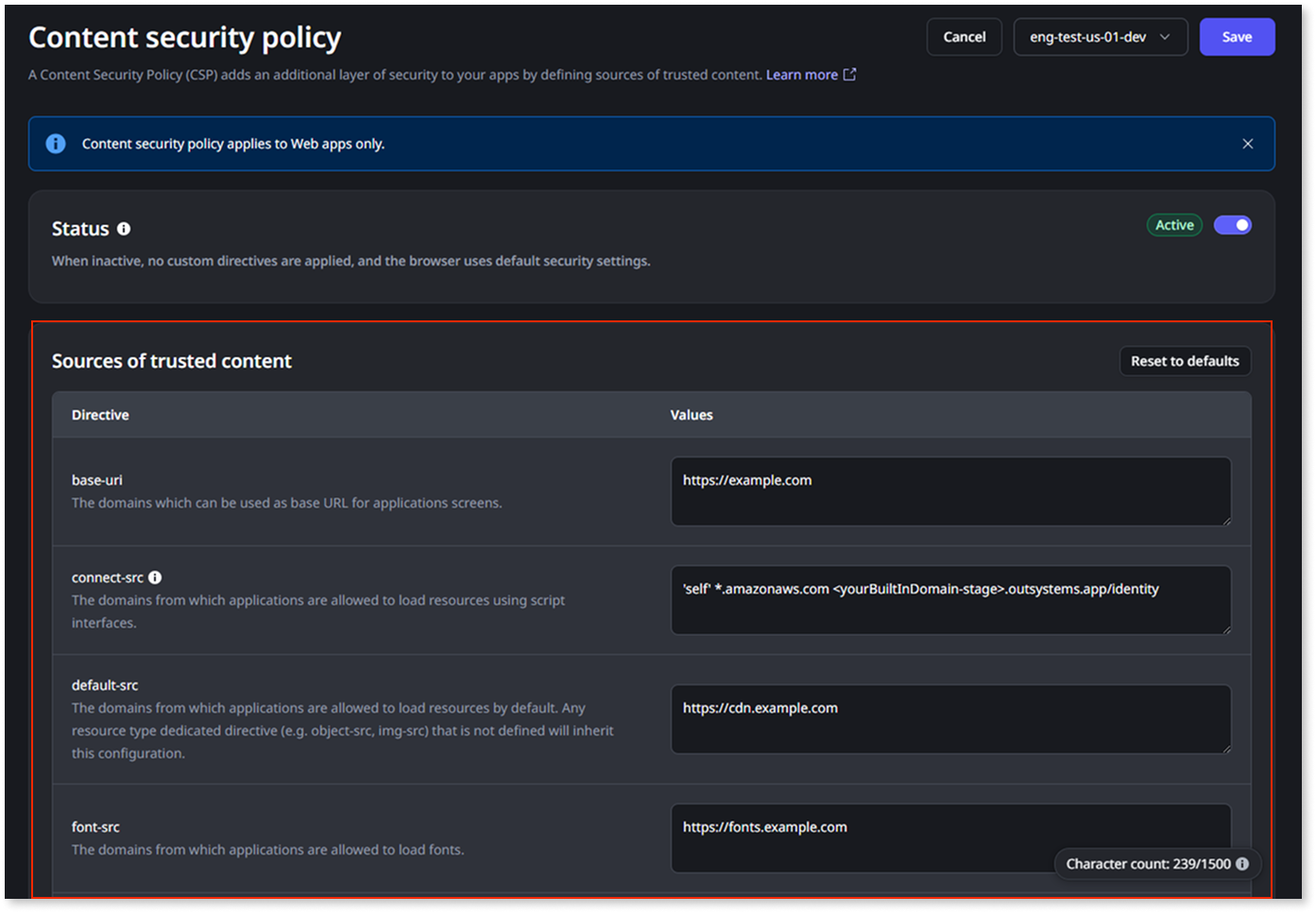The image size is (1316, 913).
Task: Click the info icon next to Character count
Action: [x=1242, y=863]
